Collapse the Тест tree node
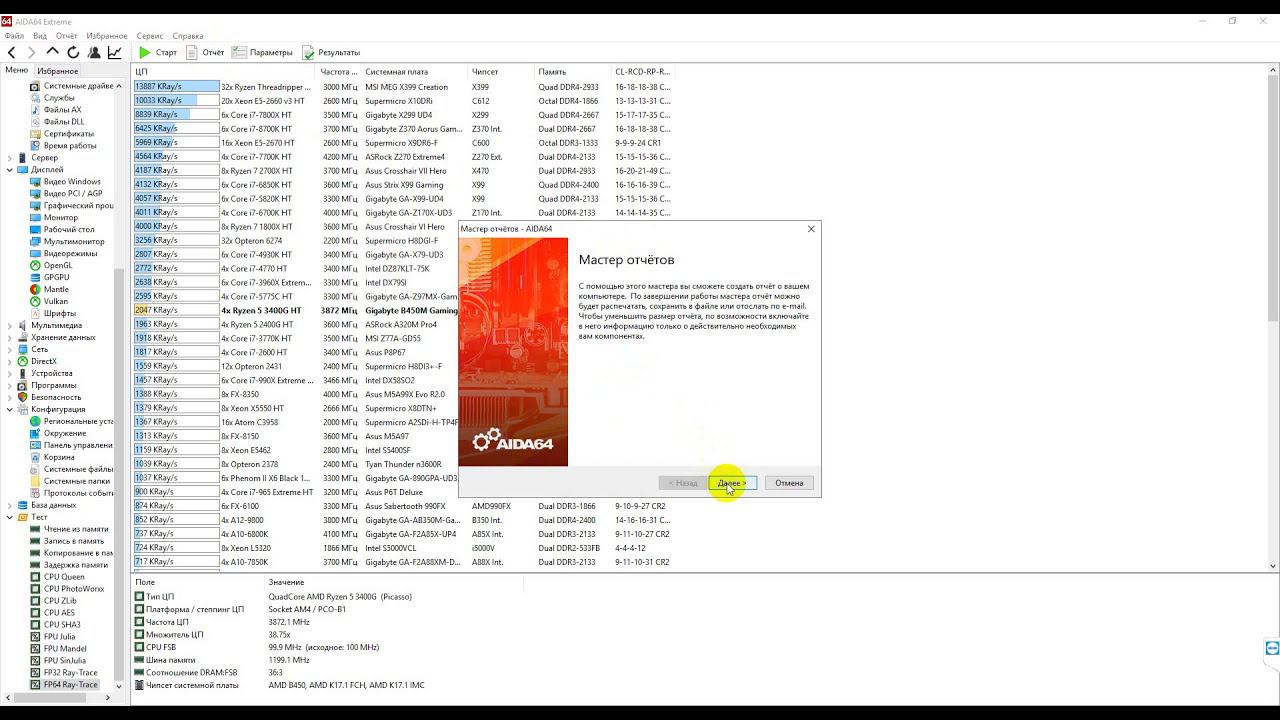The image size is (1280, 720). (10, 517)
